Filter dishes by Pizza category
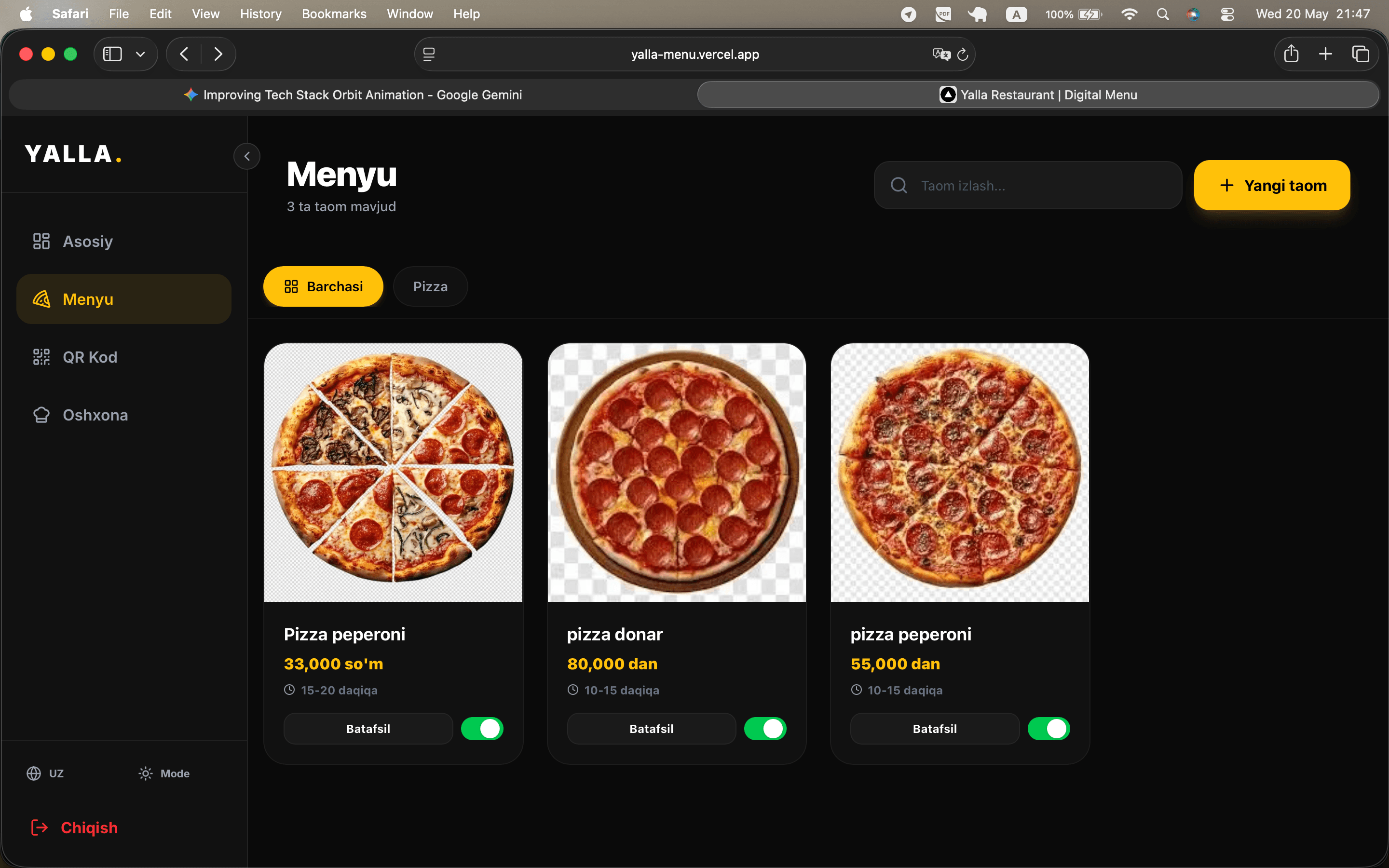Screen dimensions: 1389x868 click(431, 286)
